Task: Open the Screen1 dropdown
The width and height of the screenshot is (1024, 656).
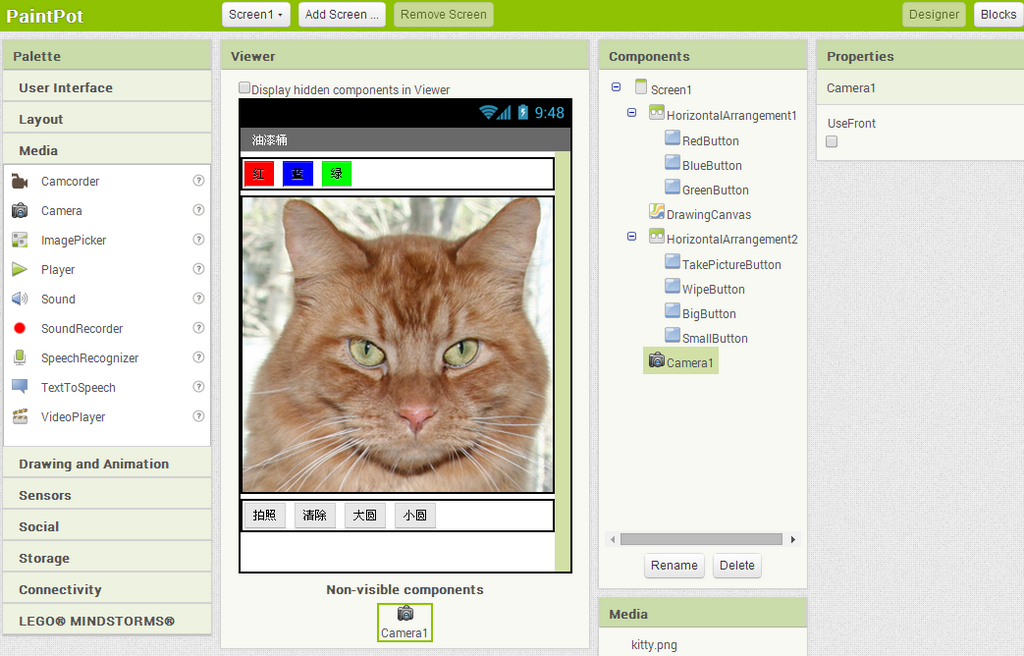Action: tap(257, 14)
